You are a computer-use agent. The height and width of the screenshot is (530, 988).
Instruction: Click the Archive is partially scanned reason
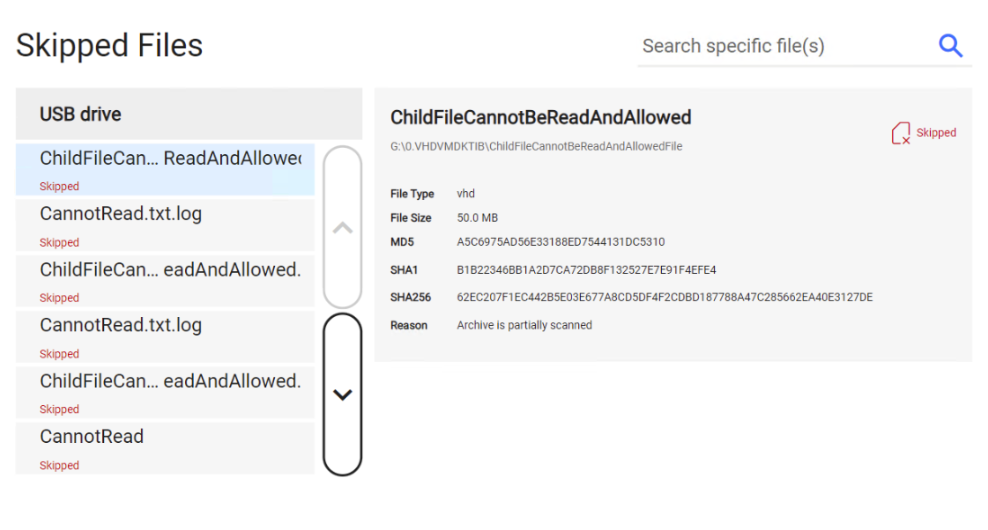[x=524, y=325]
